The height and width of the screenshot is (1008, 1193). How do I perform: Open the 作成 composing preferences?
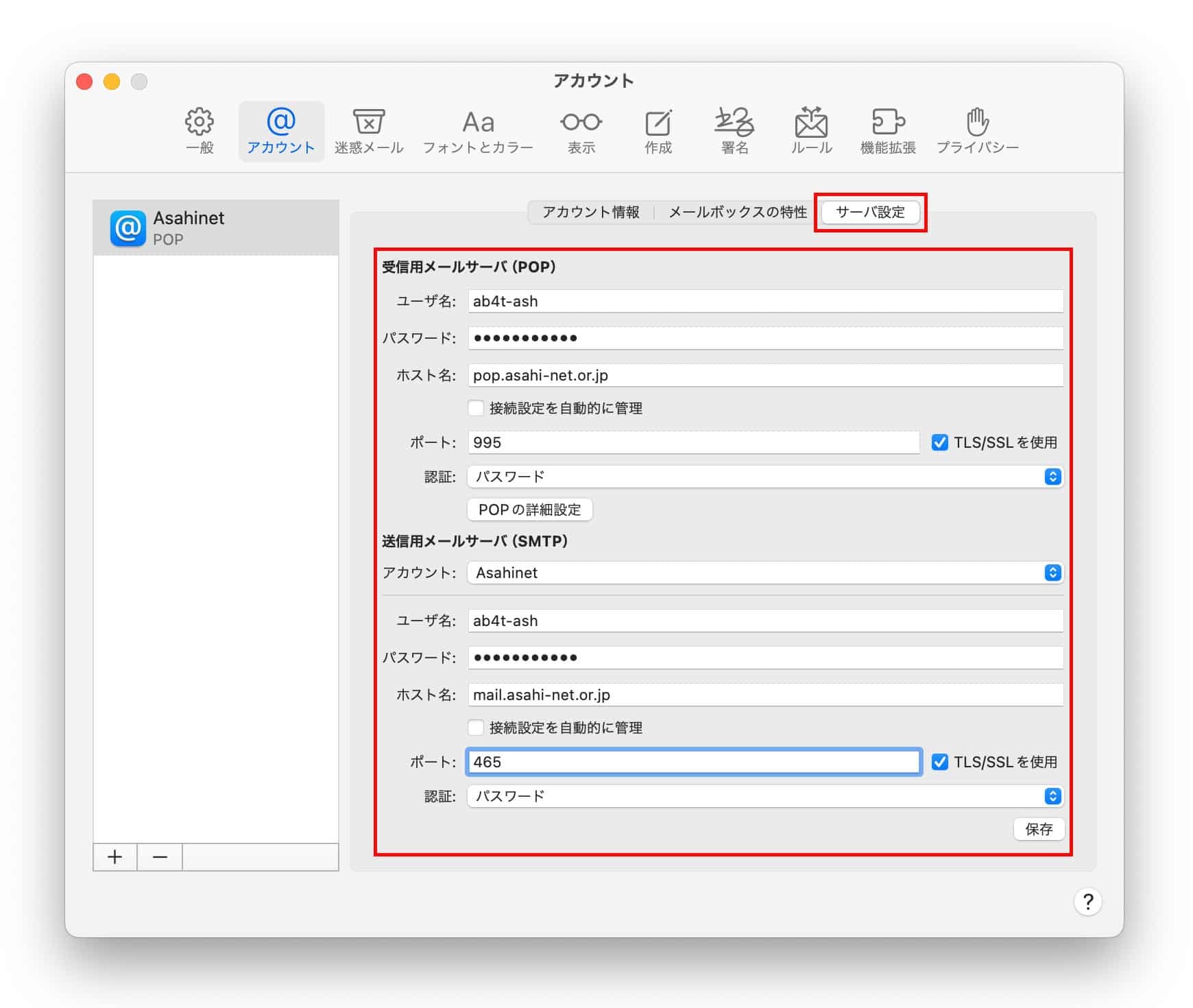coord(658,131)
